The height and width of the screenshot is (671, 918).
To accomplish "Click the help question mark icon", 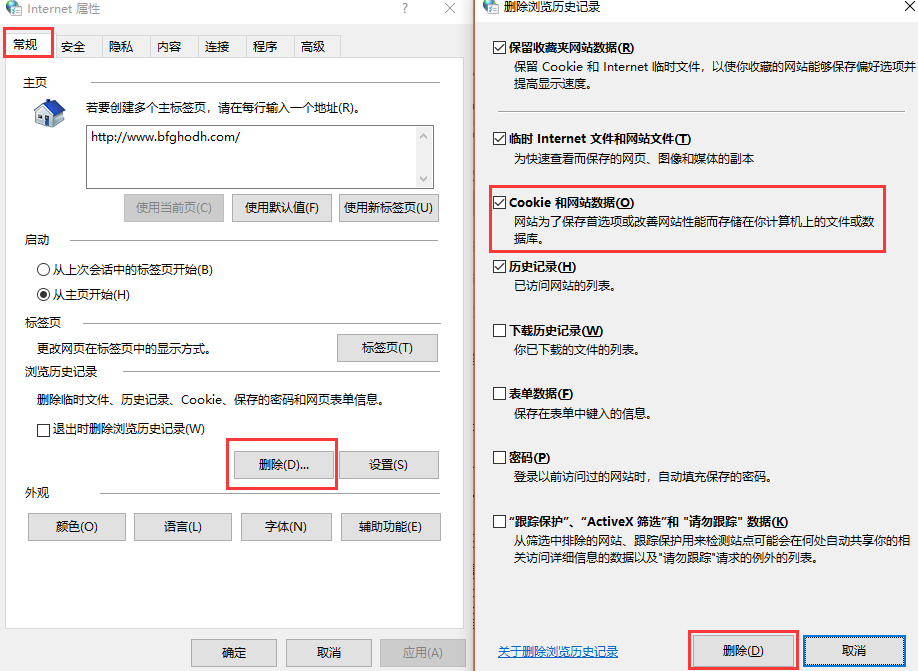I will [x=404, y=9].
